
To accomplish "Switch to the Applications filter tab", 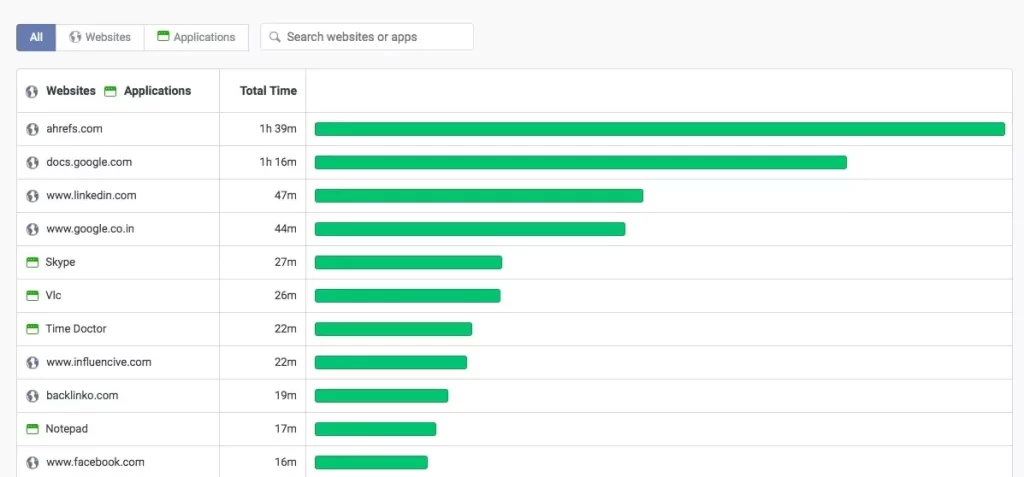I will 196,37.
